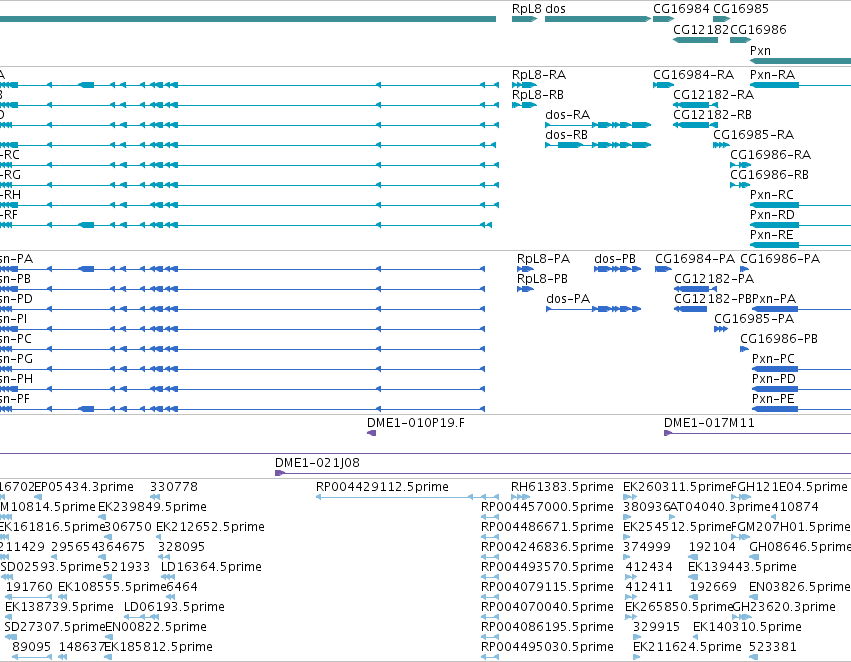Select the RP004493570.5prime EST label

pyautogui.click(x=548, y=567)
